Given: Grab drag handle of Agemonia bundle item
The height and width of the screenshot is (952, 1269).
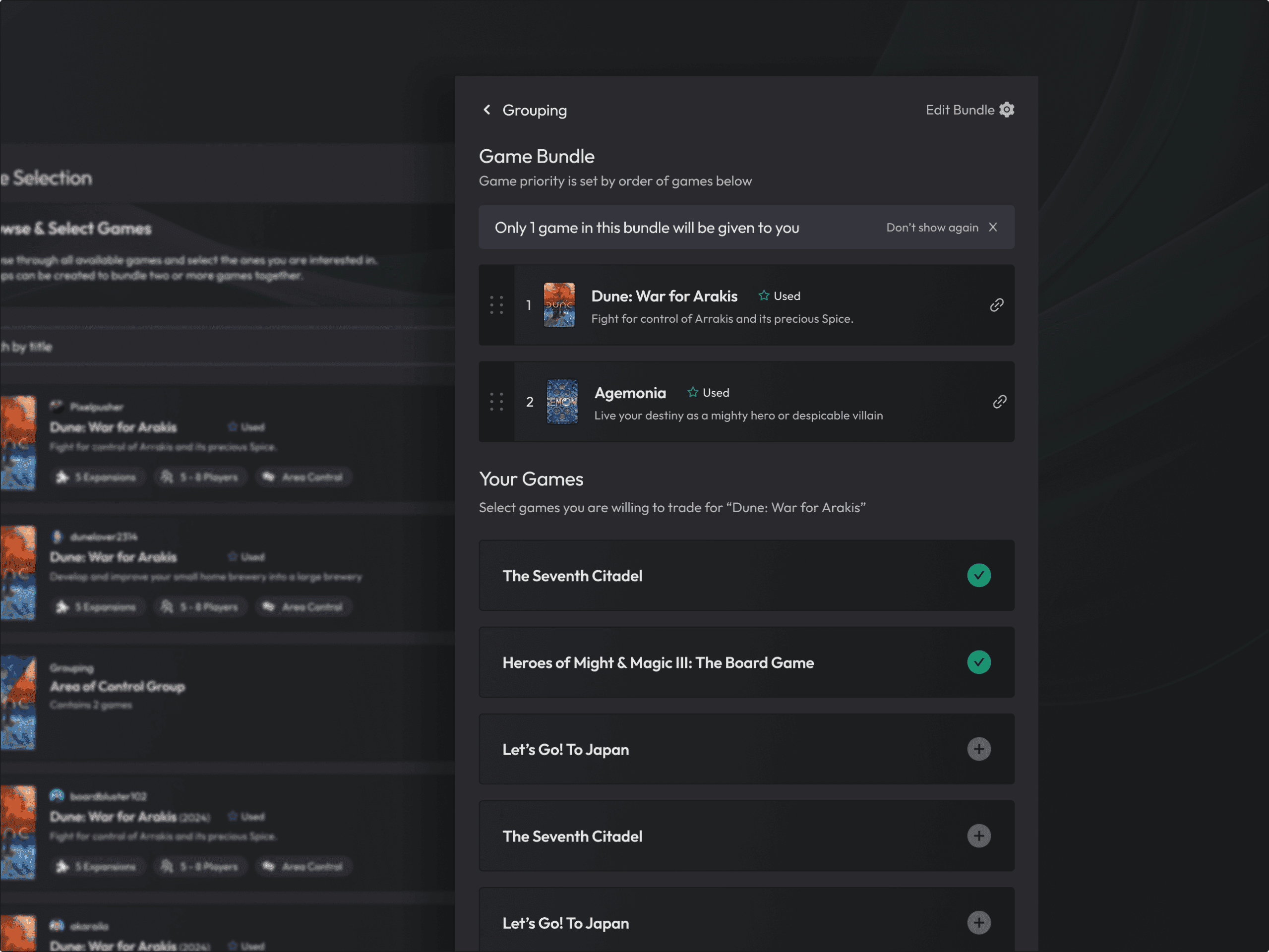Looking at the screenshot, I should pos(497,402).
